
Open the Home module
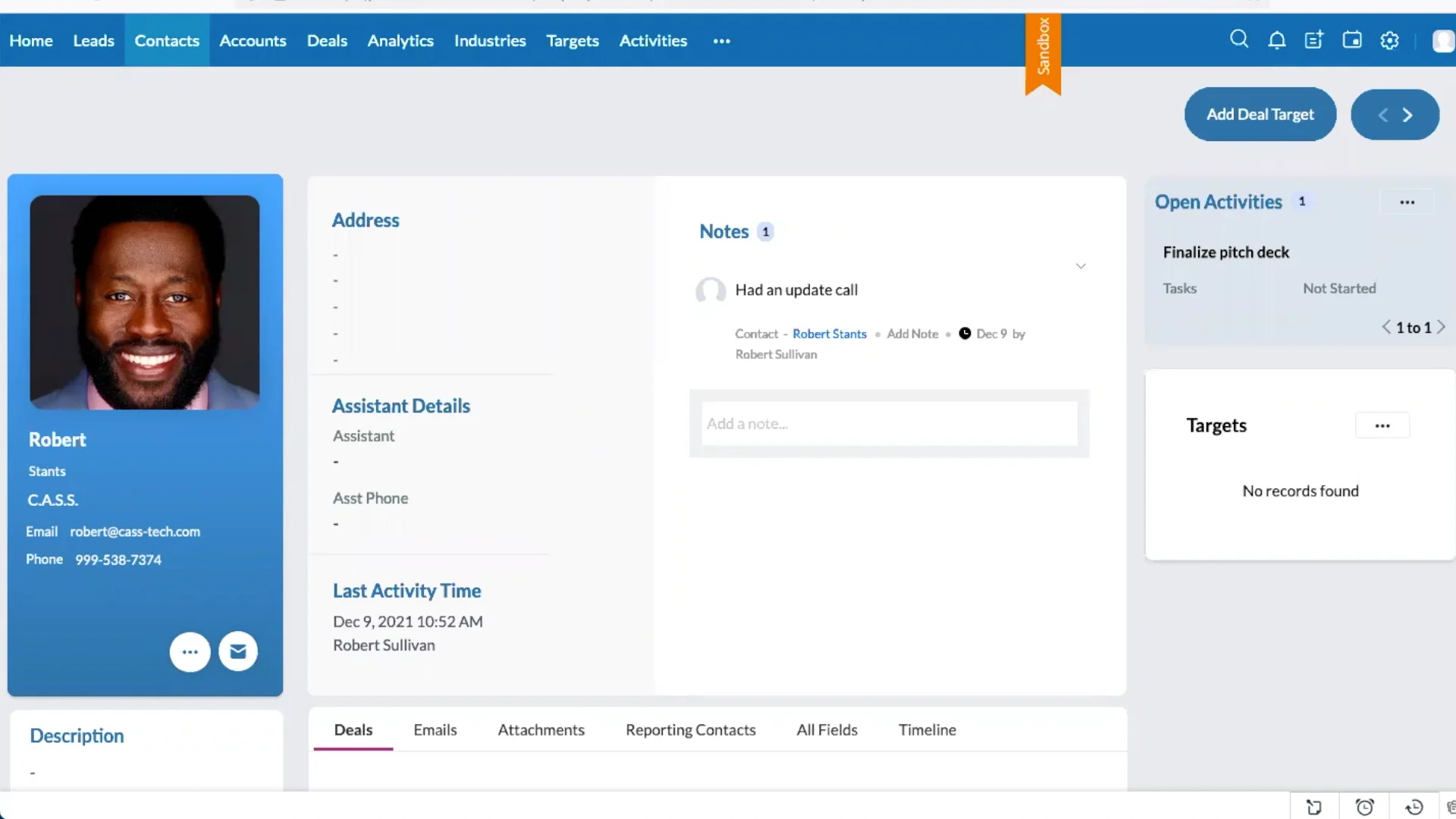tap(31, 40)
